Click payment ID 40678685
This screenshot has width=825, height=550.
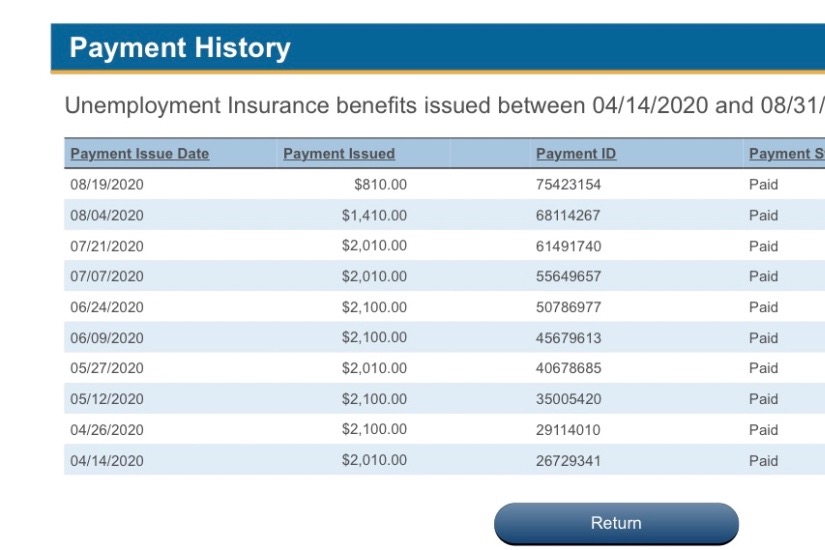pyautogui.click(x=569, y=368)
